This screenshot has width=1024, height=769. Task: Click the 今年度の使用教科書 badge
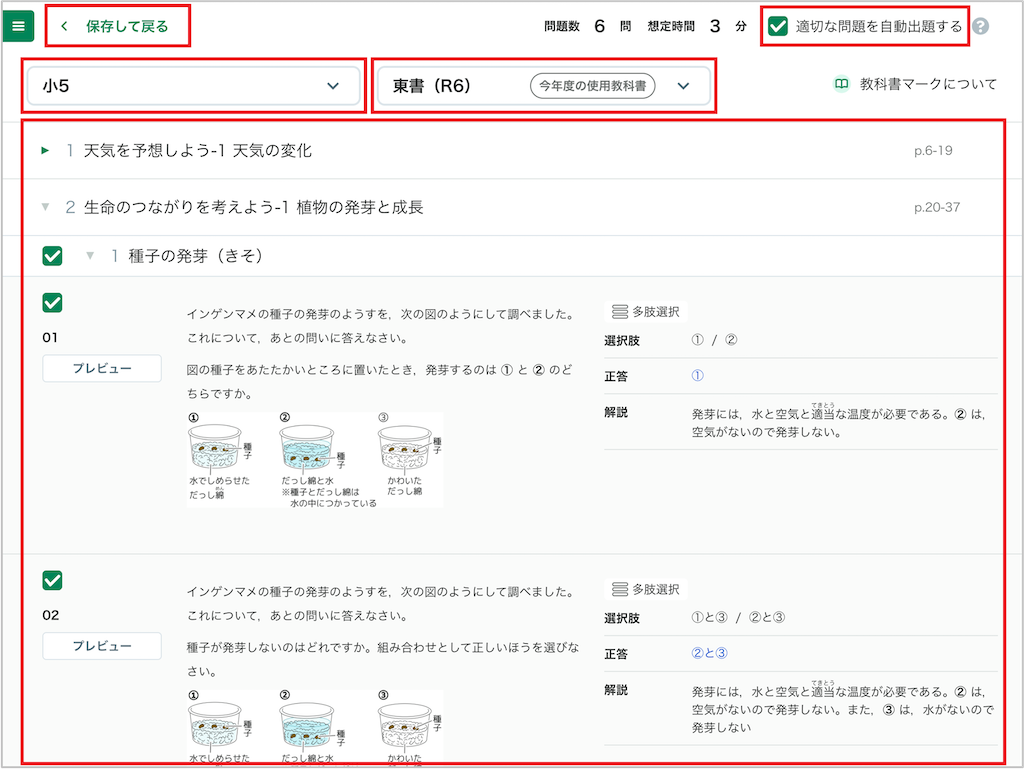(592, 86)
